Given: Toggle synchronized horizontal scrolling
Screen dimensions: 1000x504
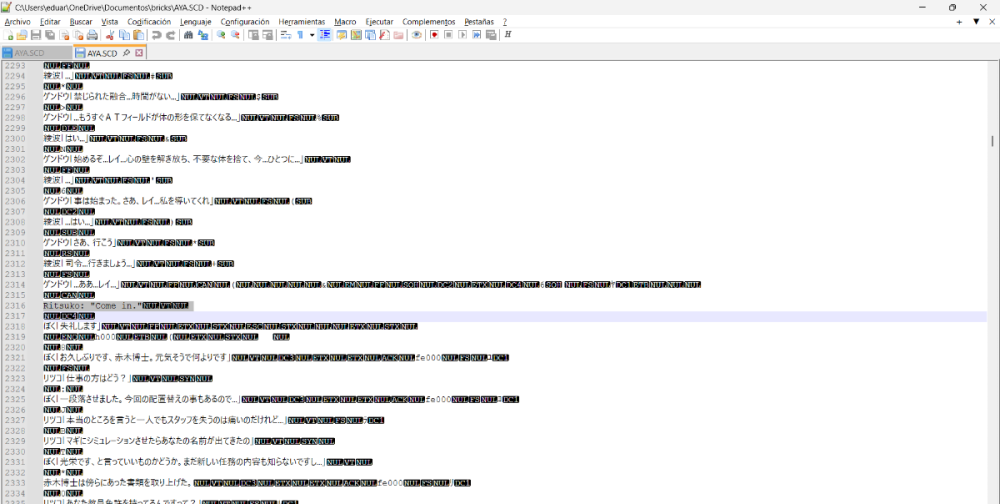Looking at the screenshot, I should 267,34.
